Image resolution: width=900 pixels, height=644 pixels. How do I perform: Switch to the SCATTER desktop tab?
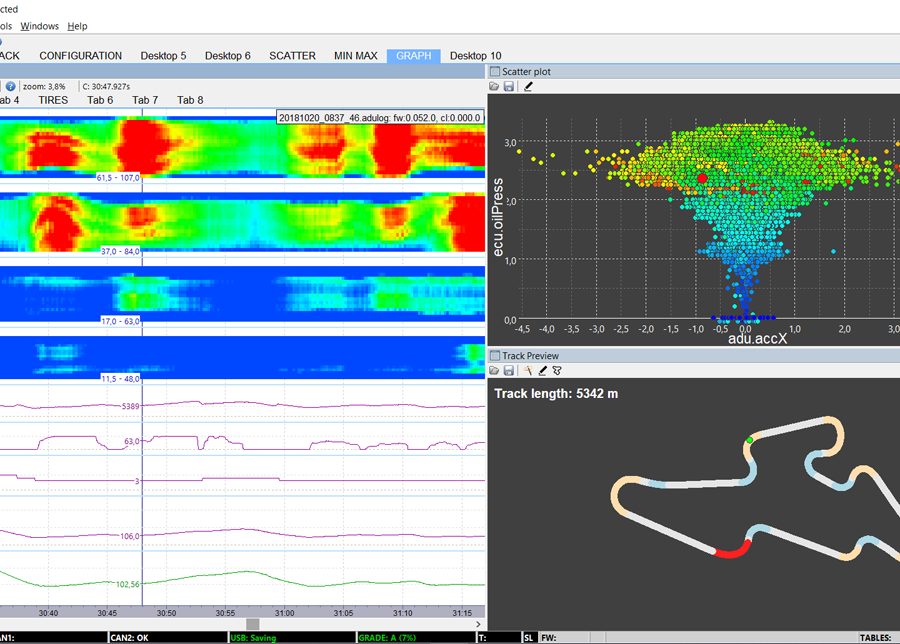click(x=292, y=56)
